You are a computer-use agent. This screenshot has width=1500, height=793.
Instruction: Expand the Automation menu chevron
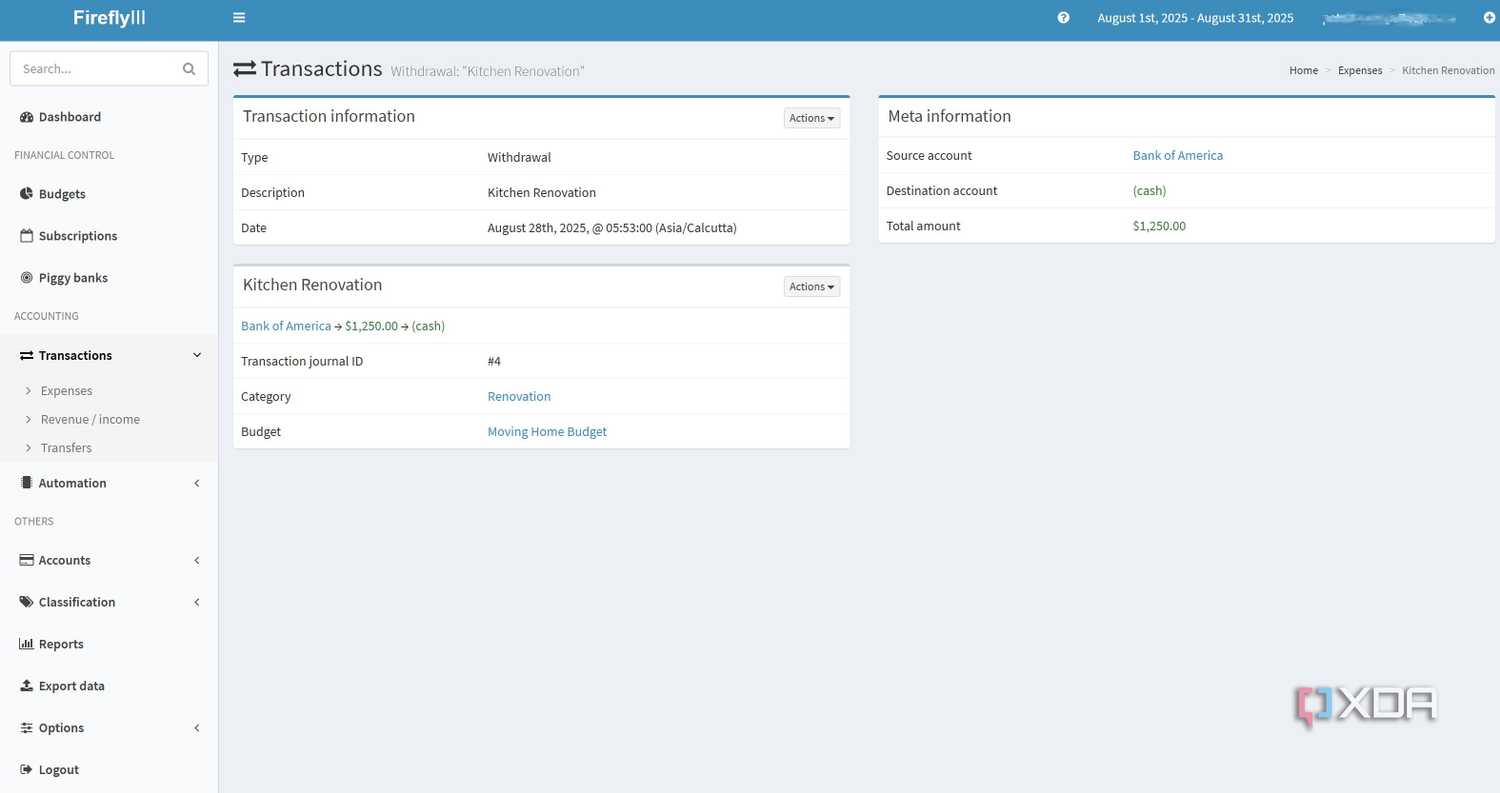coord(197,483)
